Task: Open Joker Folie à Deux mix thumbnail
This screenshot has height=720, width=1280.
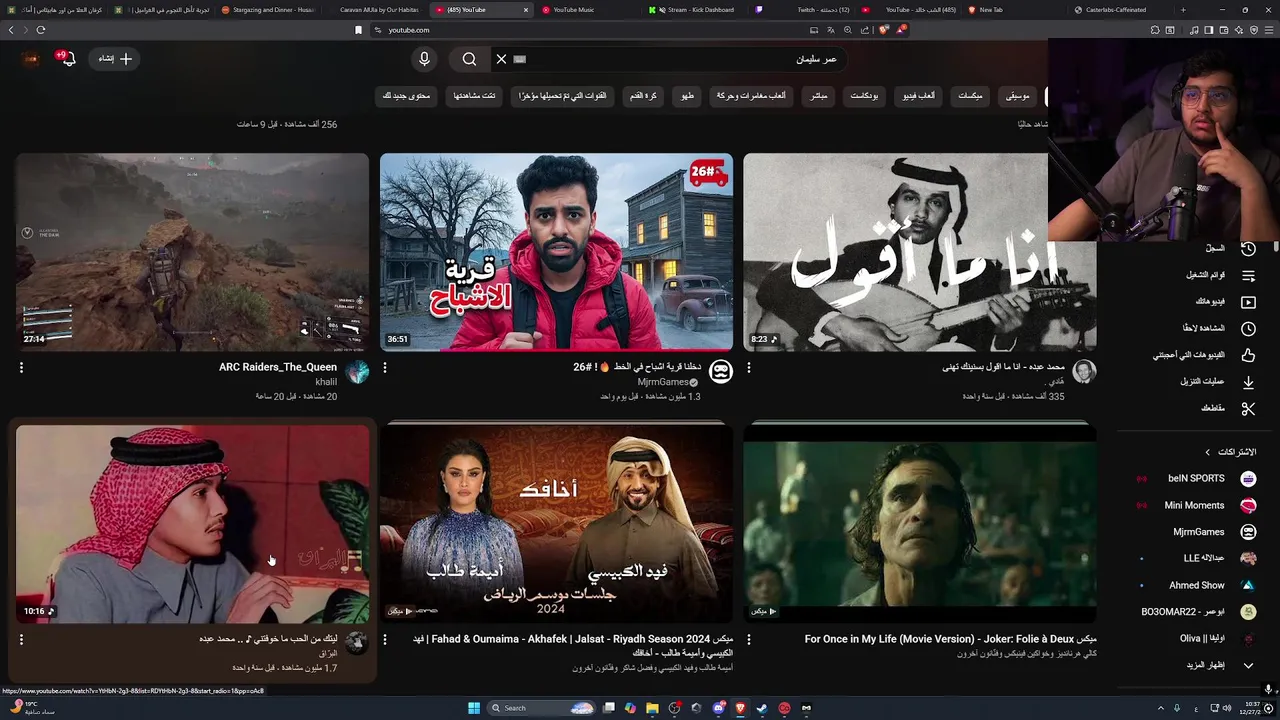Action: click(920, 522)
